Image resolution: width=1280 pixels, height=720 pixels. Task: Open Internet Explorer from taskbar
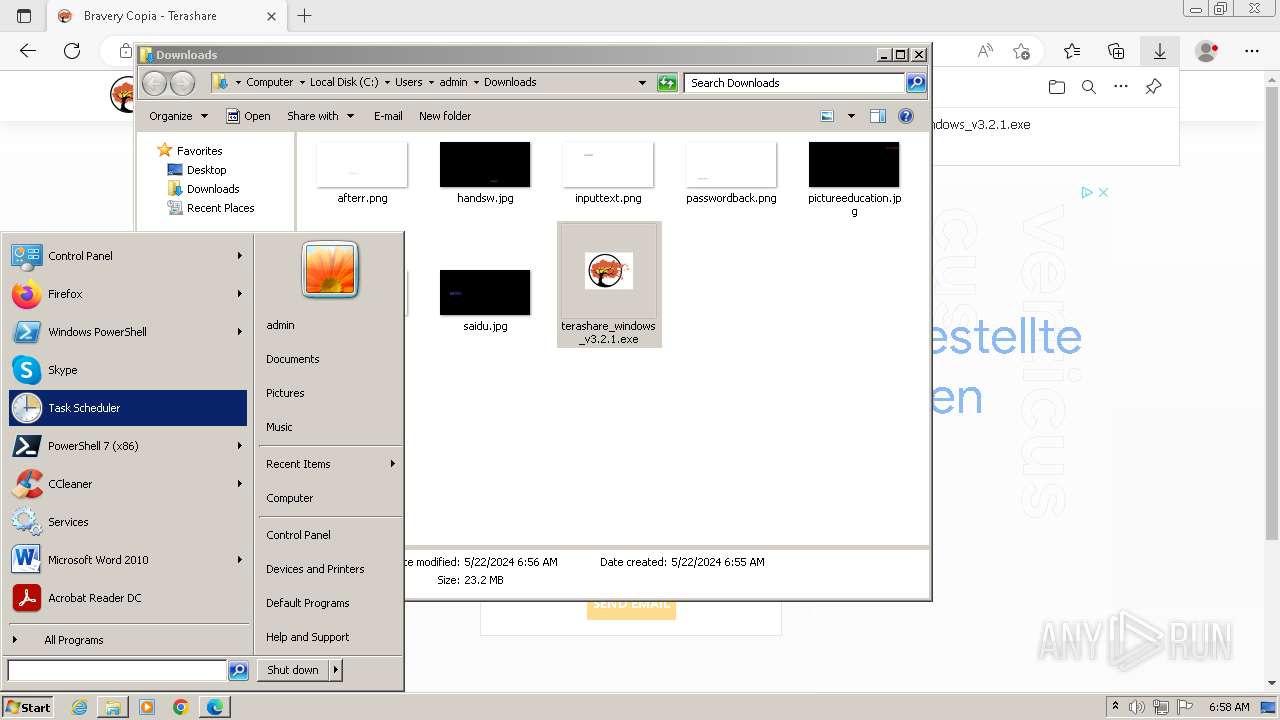coord(79,707)
